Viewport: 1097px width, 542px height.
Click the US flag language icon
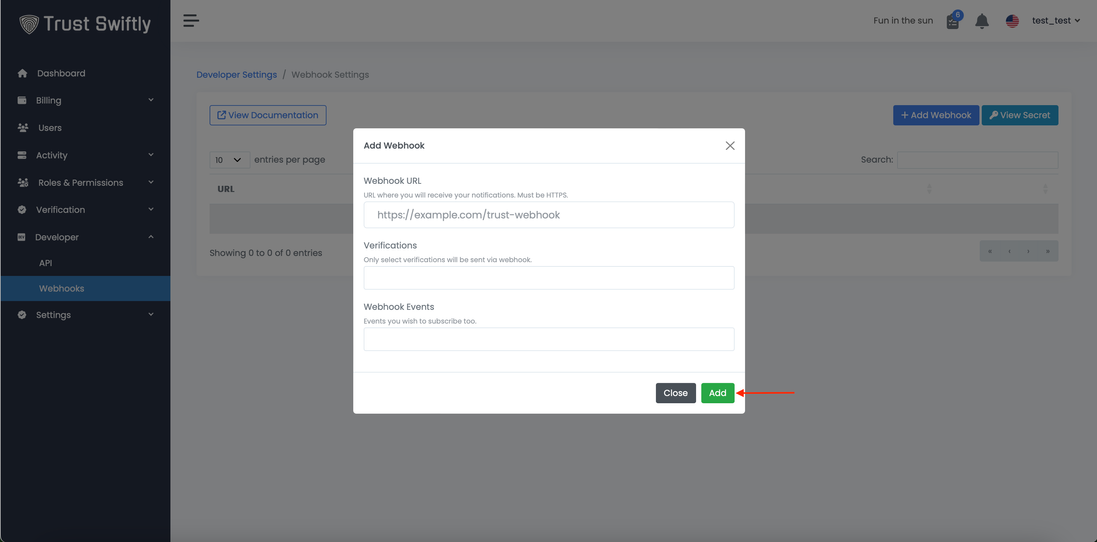1012,21
